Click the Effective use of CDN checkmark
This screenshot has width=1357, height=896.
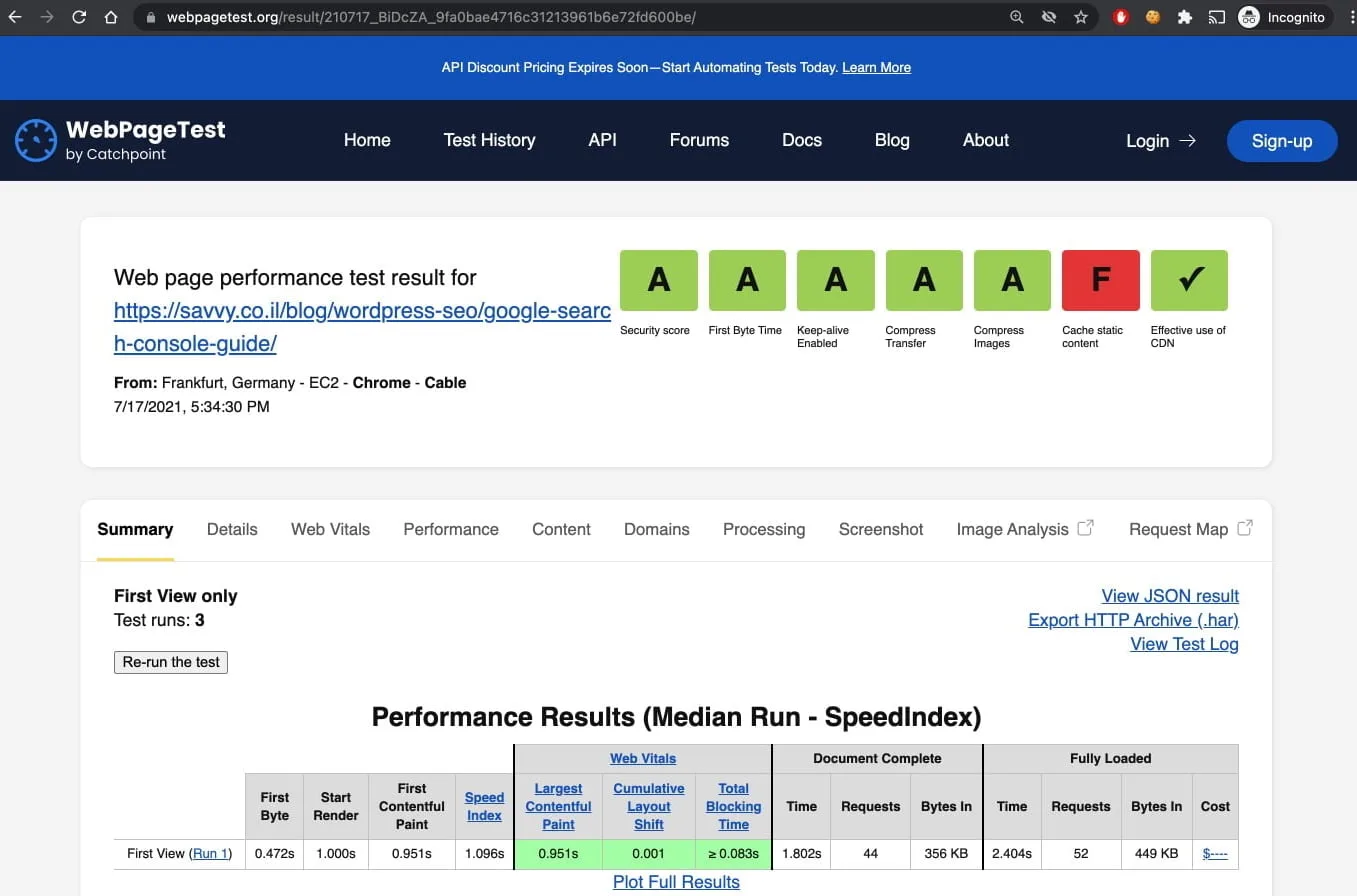[1189, 280]
